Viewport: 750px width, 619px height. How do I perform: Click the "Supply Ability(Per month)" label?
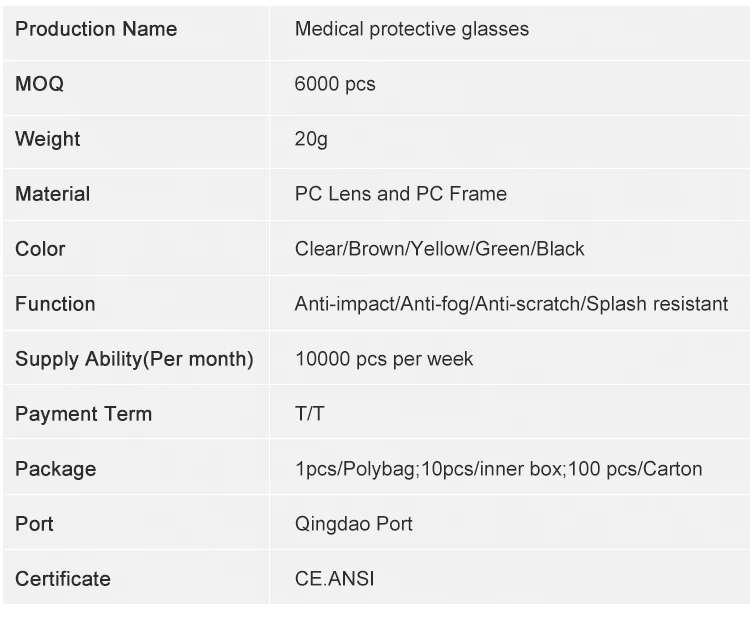point(134,359)
